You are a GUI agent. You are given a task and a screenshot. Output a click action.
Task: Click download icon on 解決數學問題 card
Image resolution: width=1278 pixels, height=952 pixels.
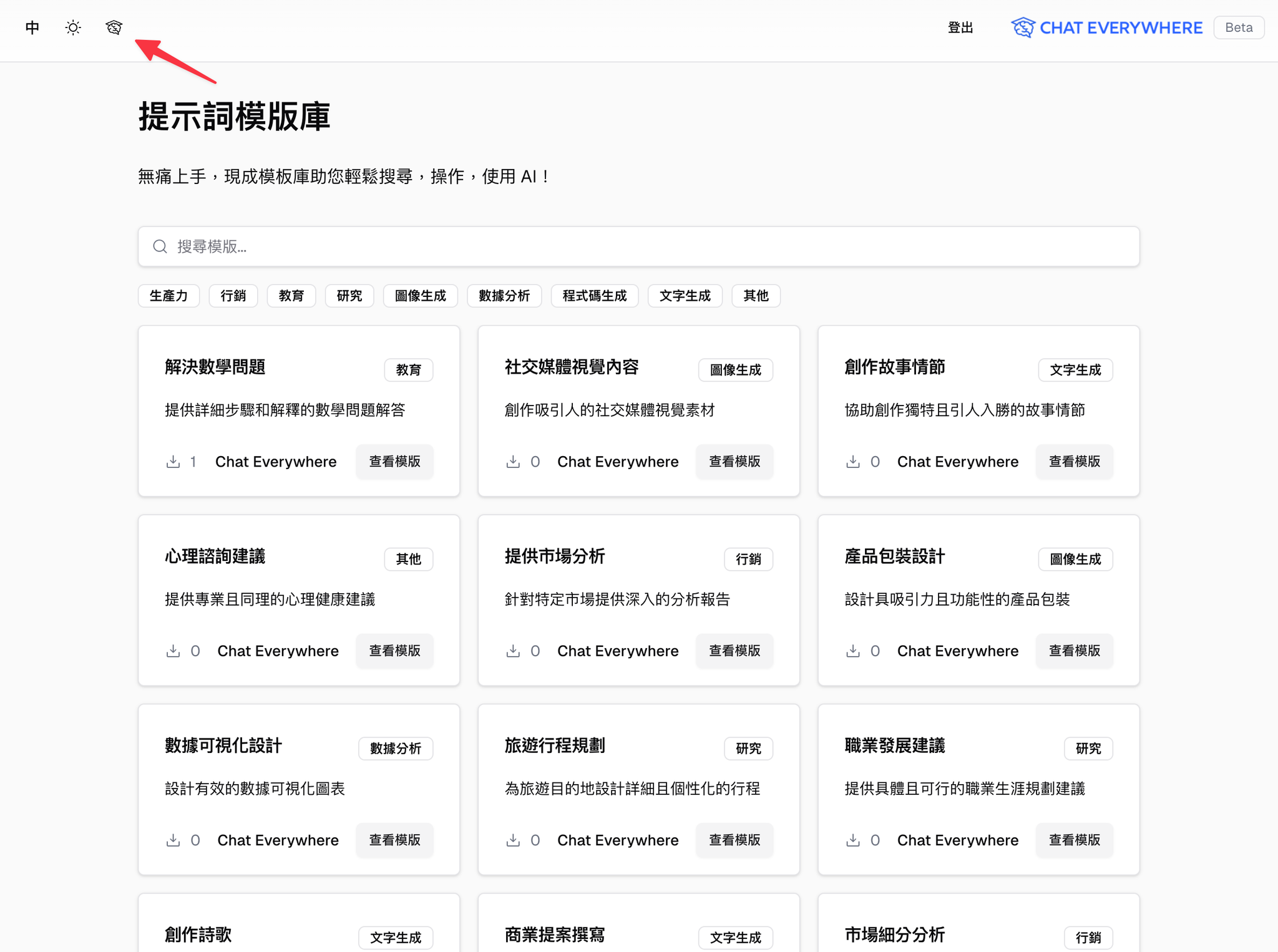pyautogui.click(x=173, y=462)
